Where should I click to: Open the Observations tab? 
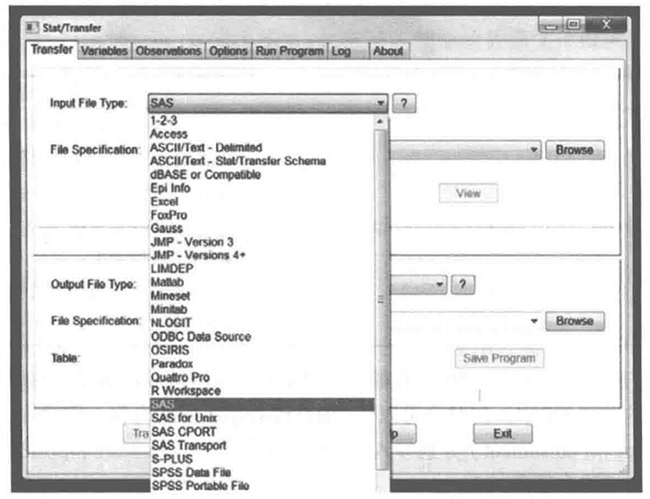pos(168,51)
